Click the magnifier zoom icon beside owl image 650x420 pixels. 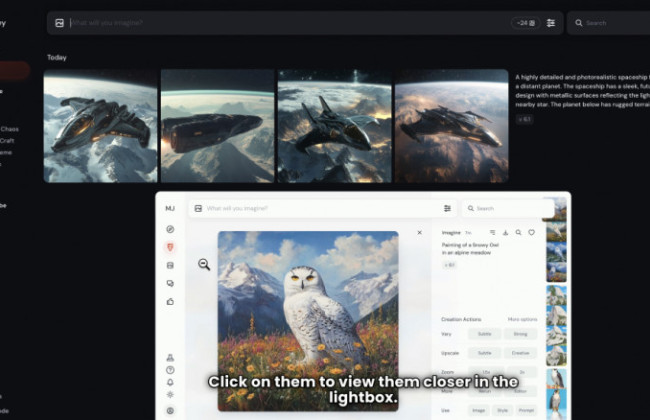[x=203, y=264]
